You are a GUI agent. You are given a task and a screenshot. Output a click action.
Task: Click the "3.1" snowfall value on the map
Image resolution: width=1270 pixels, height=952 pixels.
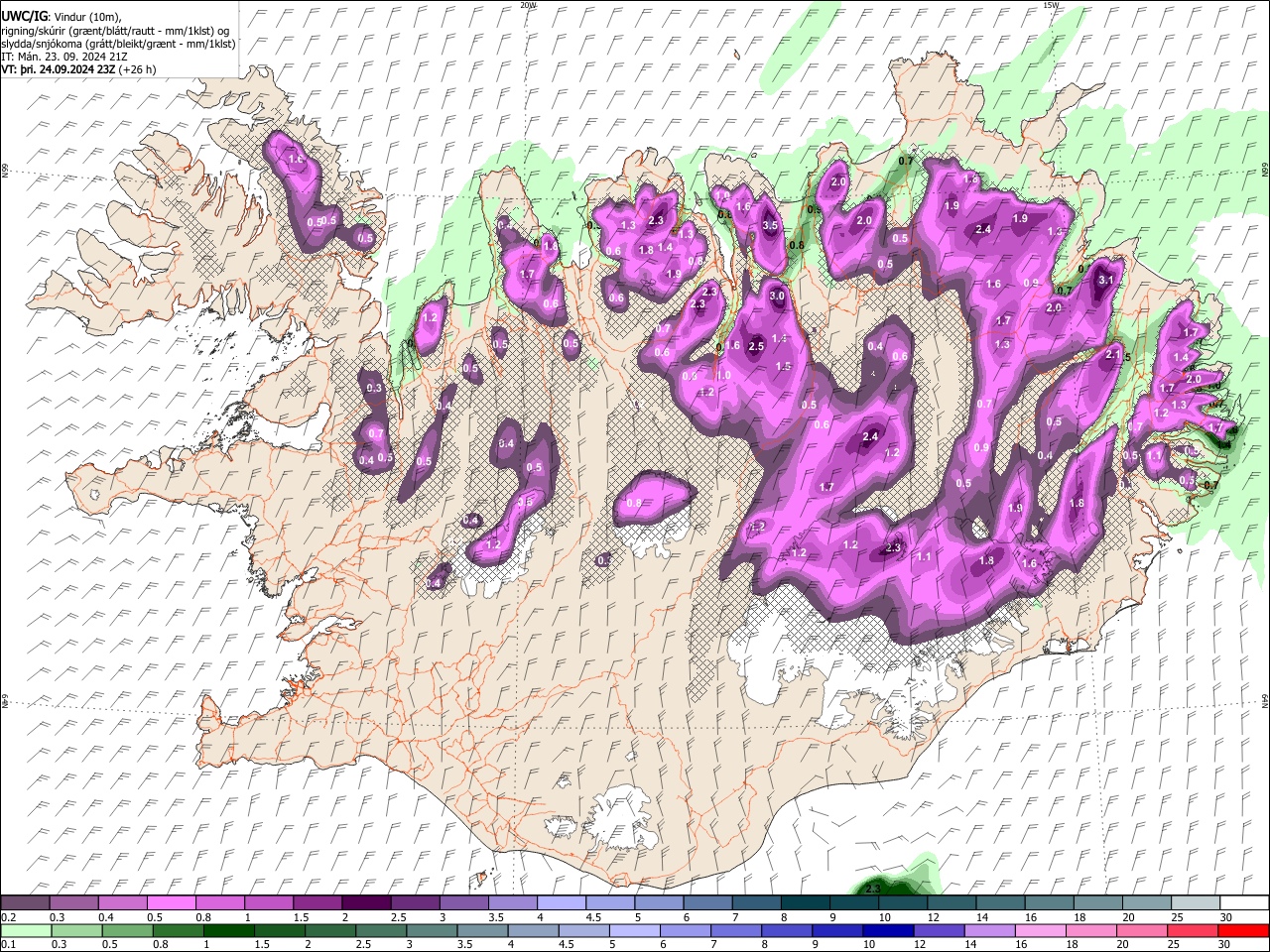(x=1107, y=281)
